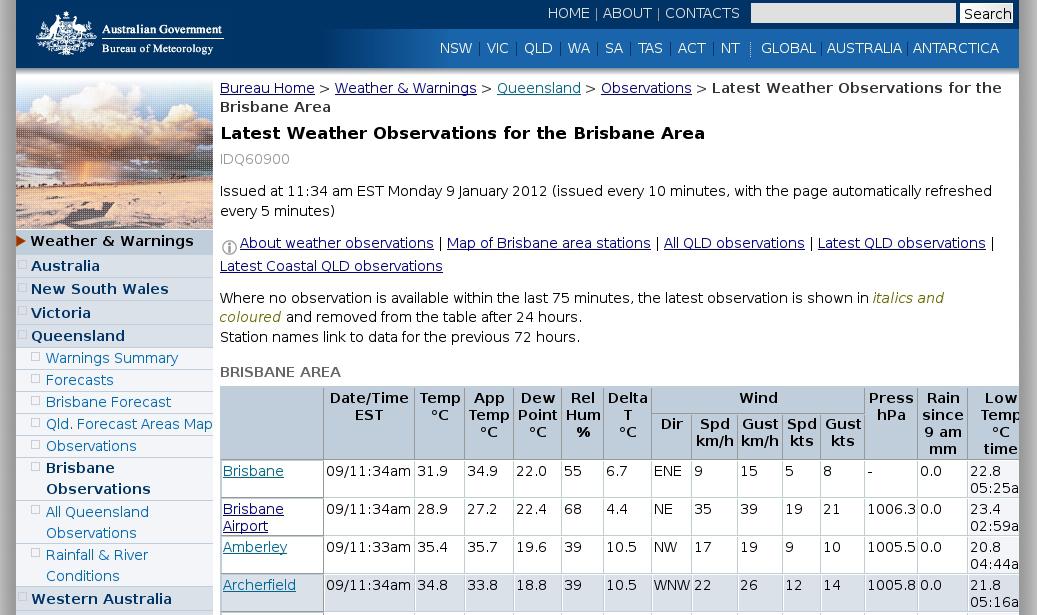This screenshot has width=1037, height=615.
Task: Open the GLOBAL navigation tab
Action: coord(788,48)
